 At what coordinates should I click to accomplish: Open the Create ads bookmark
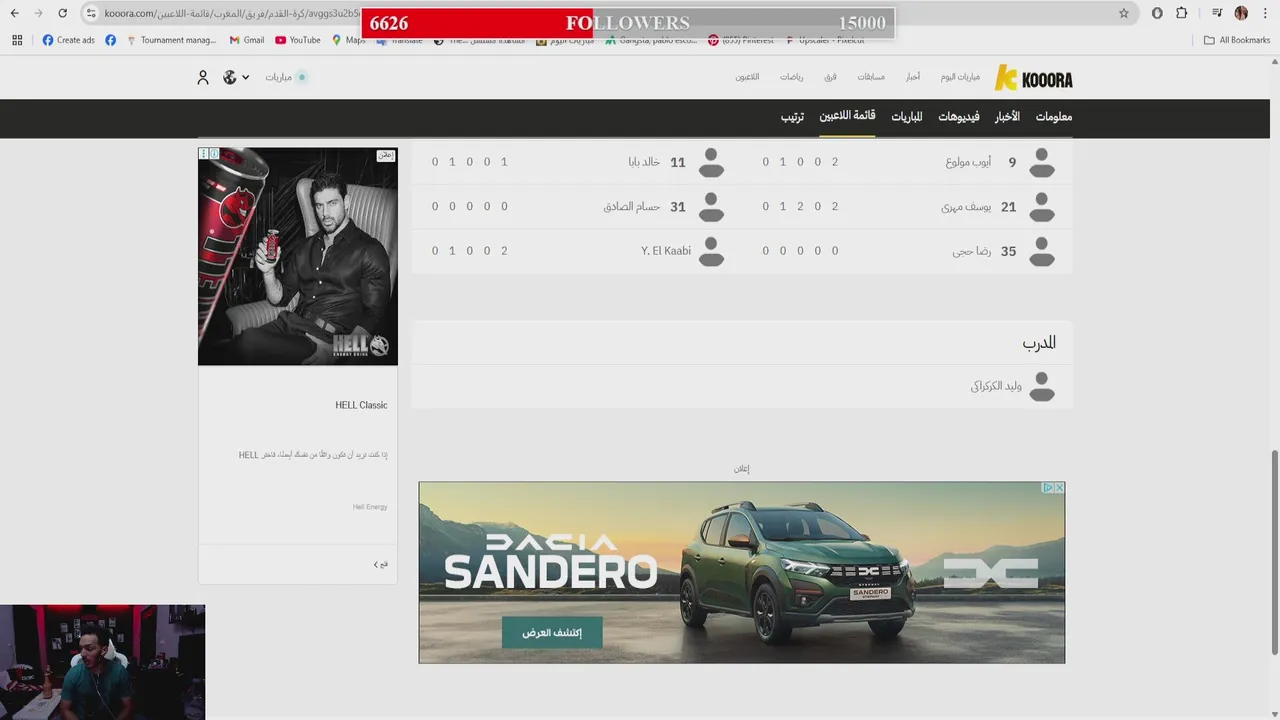pos(69,40)
